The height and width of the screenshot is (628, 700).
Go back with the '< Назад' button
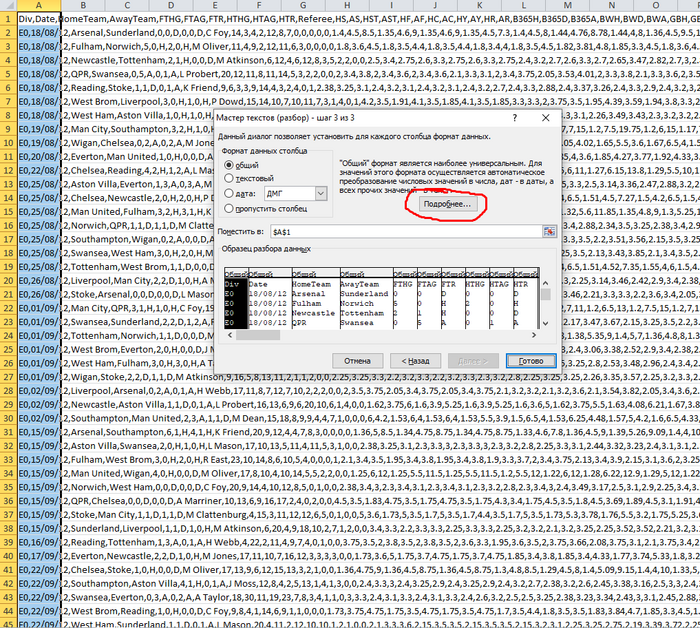(x=415, y=361)
